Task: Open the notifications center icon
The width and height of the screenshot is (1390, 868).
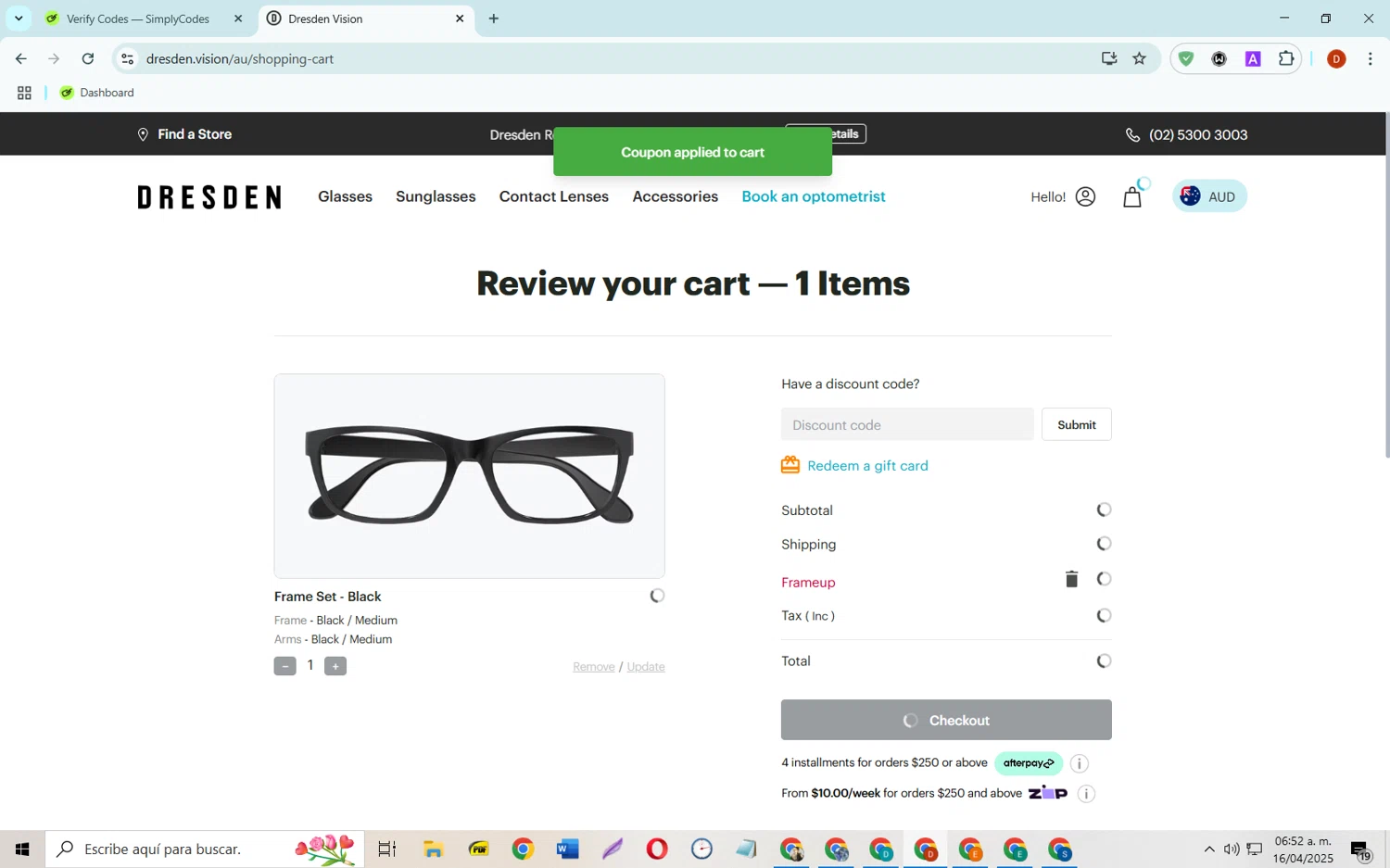Action: (1360, 849)
